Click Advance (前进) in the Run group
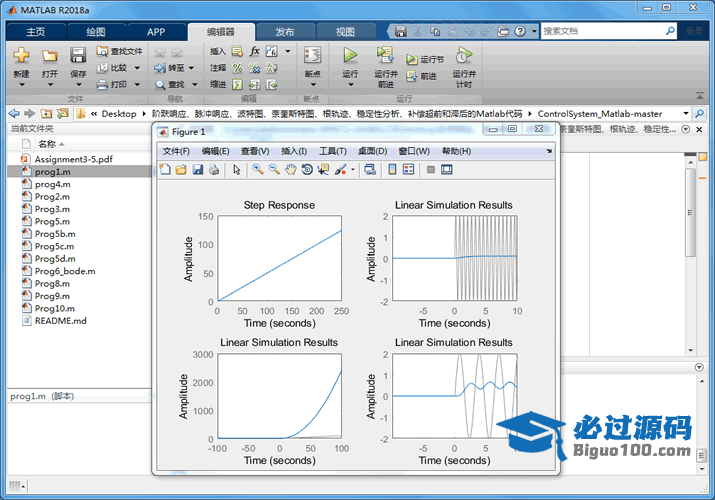 point(421,76)
